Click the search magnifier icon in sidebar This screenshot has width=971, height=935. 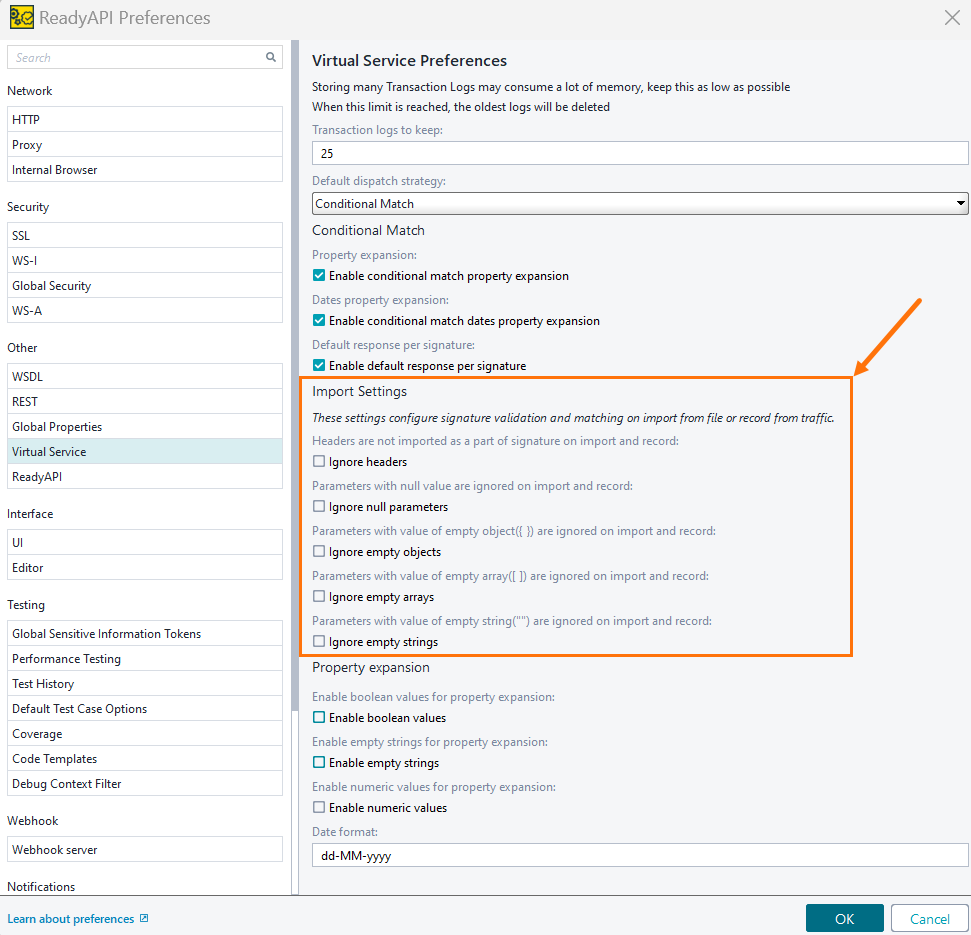270,57
